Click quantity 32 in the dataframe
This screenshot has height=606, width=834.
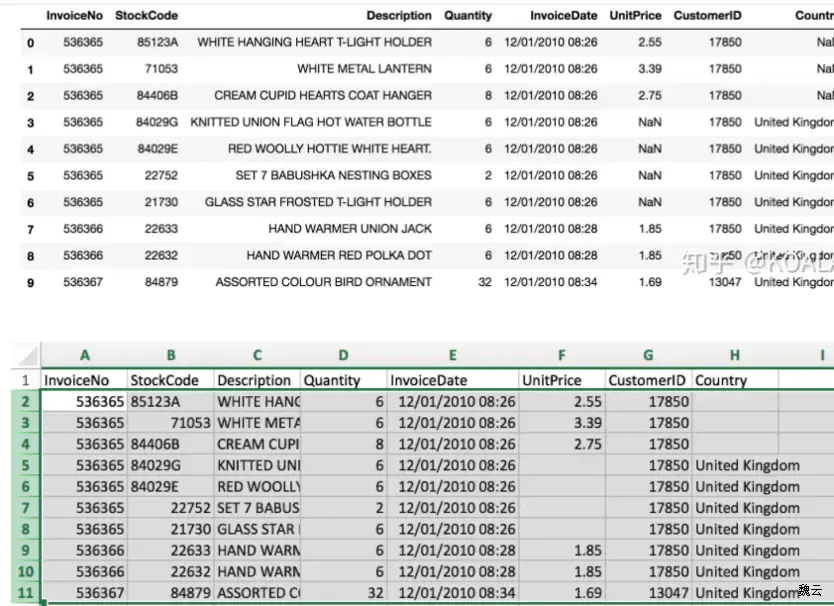coord(485,281)
